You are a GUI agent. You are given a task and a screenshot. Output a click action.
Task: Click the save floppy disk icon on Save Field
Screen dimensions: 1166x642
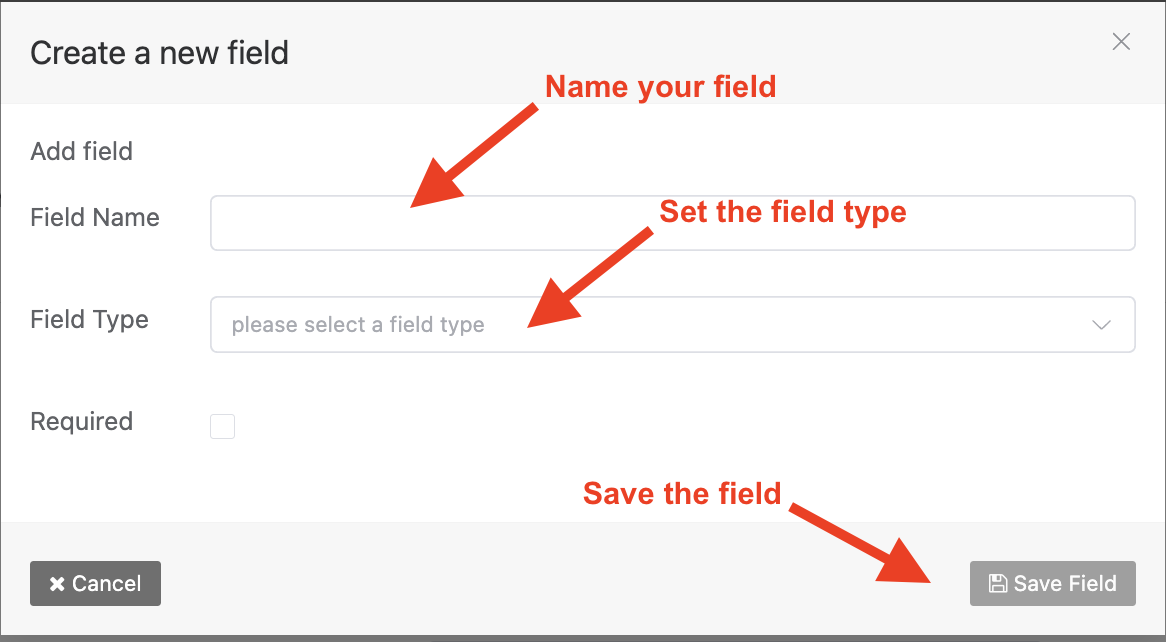coord(999,583)
